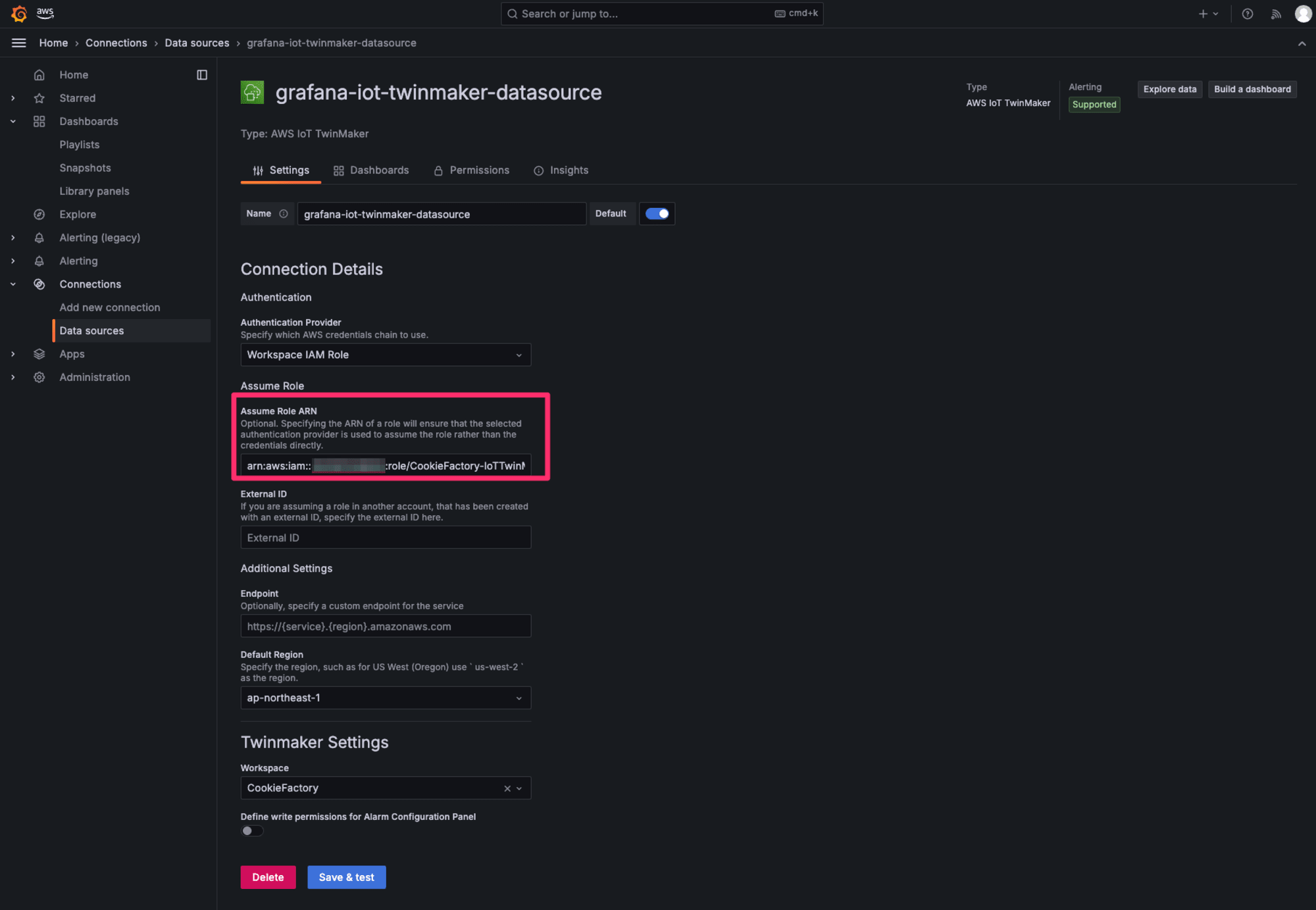Click the Alerting (legacy) bell icon
This screenshot has height=910, width=1316.
(39, 238)
